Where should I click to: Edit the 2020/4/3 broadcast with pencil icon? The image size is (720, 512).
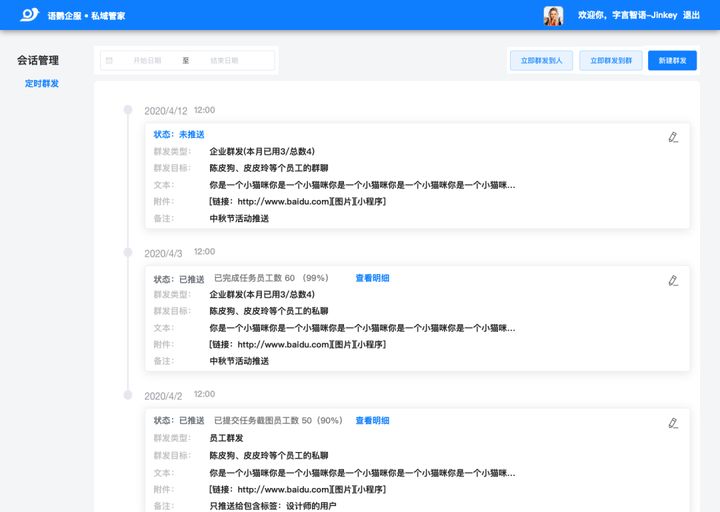tap(673, 281)
